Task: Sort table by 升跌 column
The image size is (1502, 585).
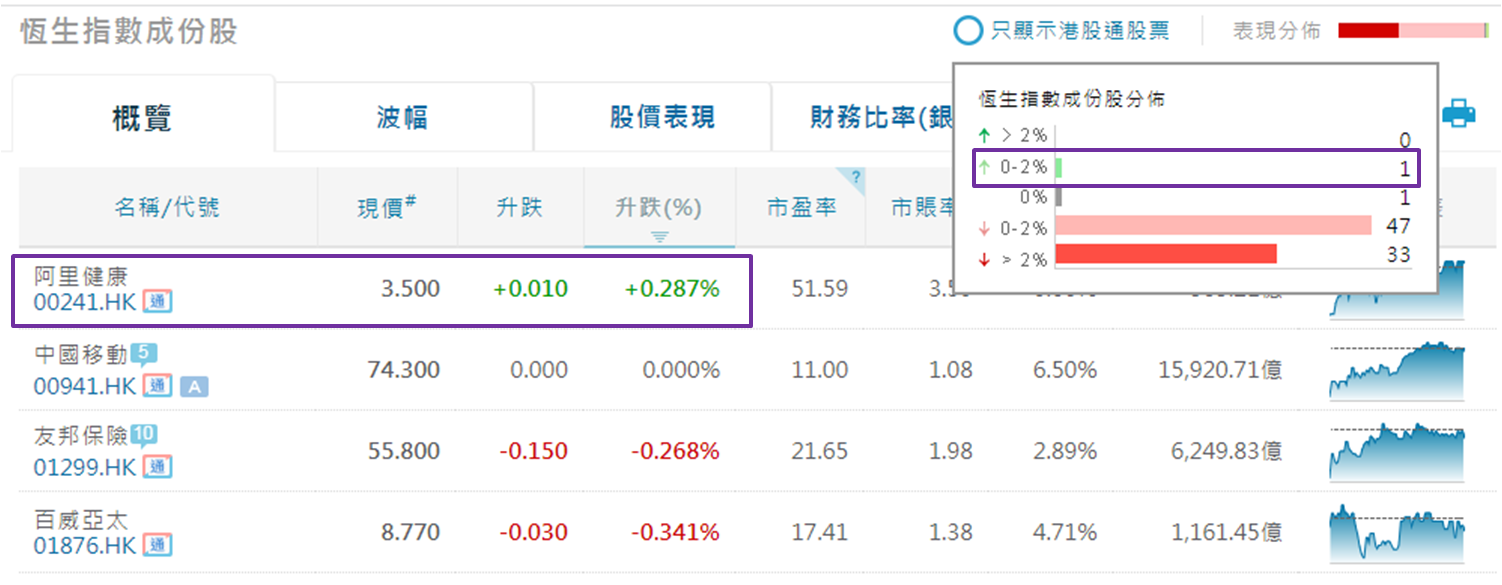Action: point(519,208)
